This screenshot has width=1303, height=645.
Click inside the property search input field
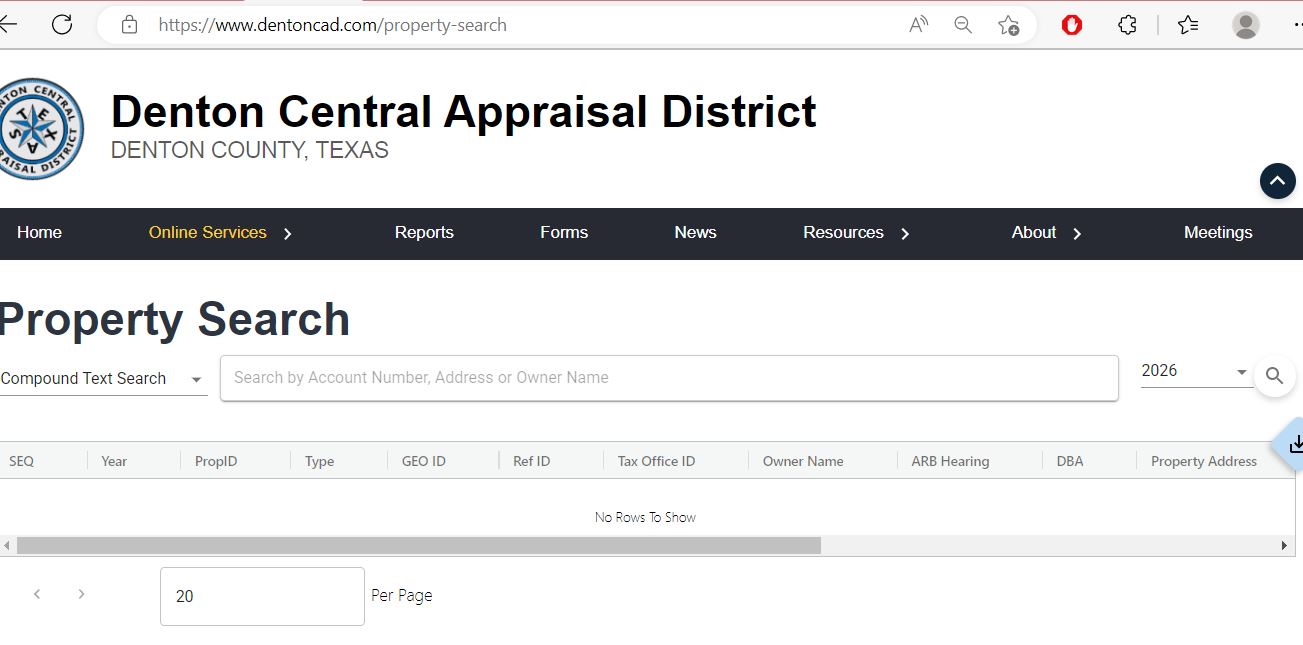point(669,377)
